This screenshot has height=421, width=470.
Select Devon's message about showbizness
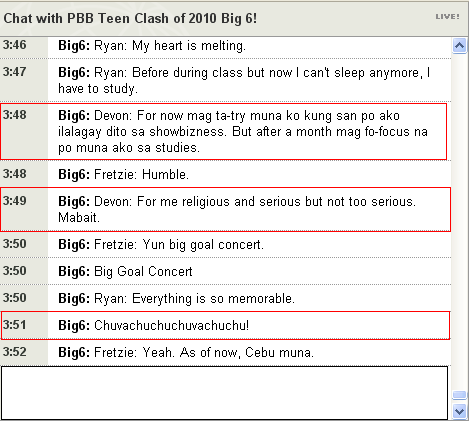tap(224, 132)
